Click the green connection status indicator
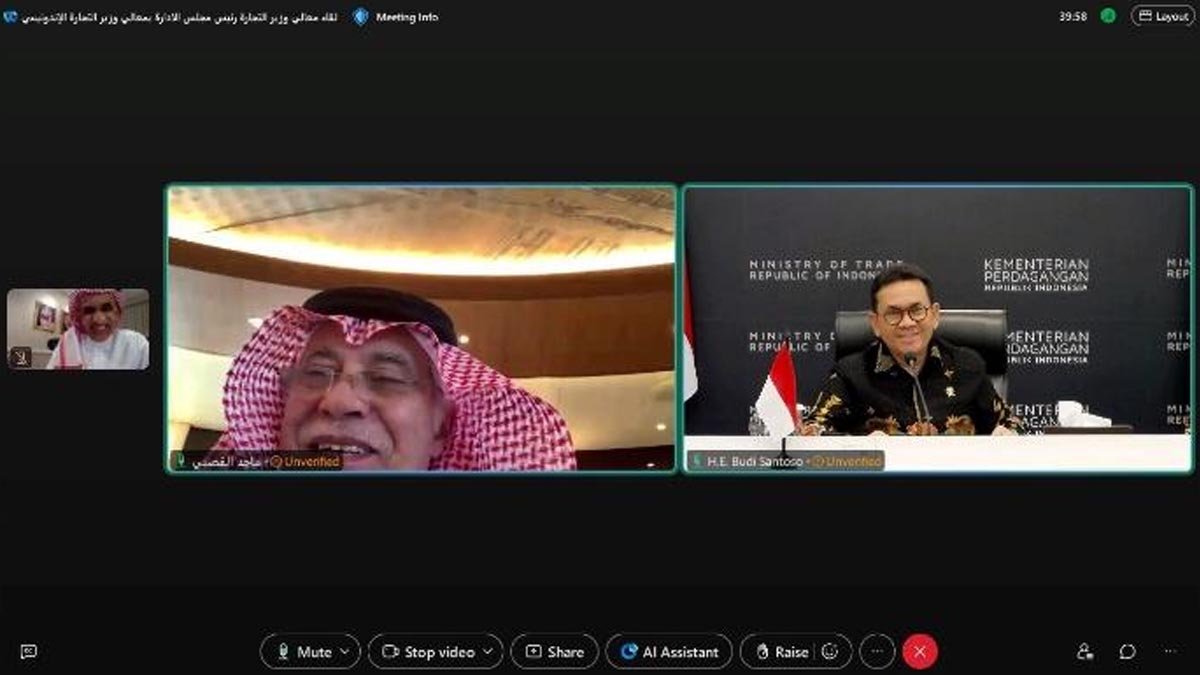The width and height of the screenshot is (1200, 675). pos(1108,16)
